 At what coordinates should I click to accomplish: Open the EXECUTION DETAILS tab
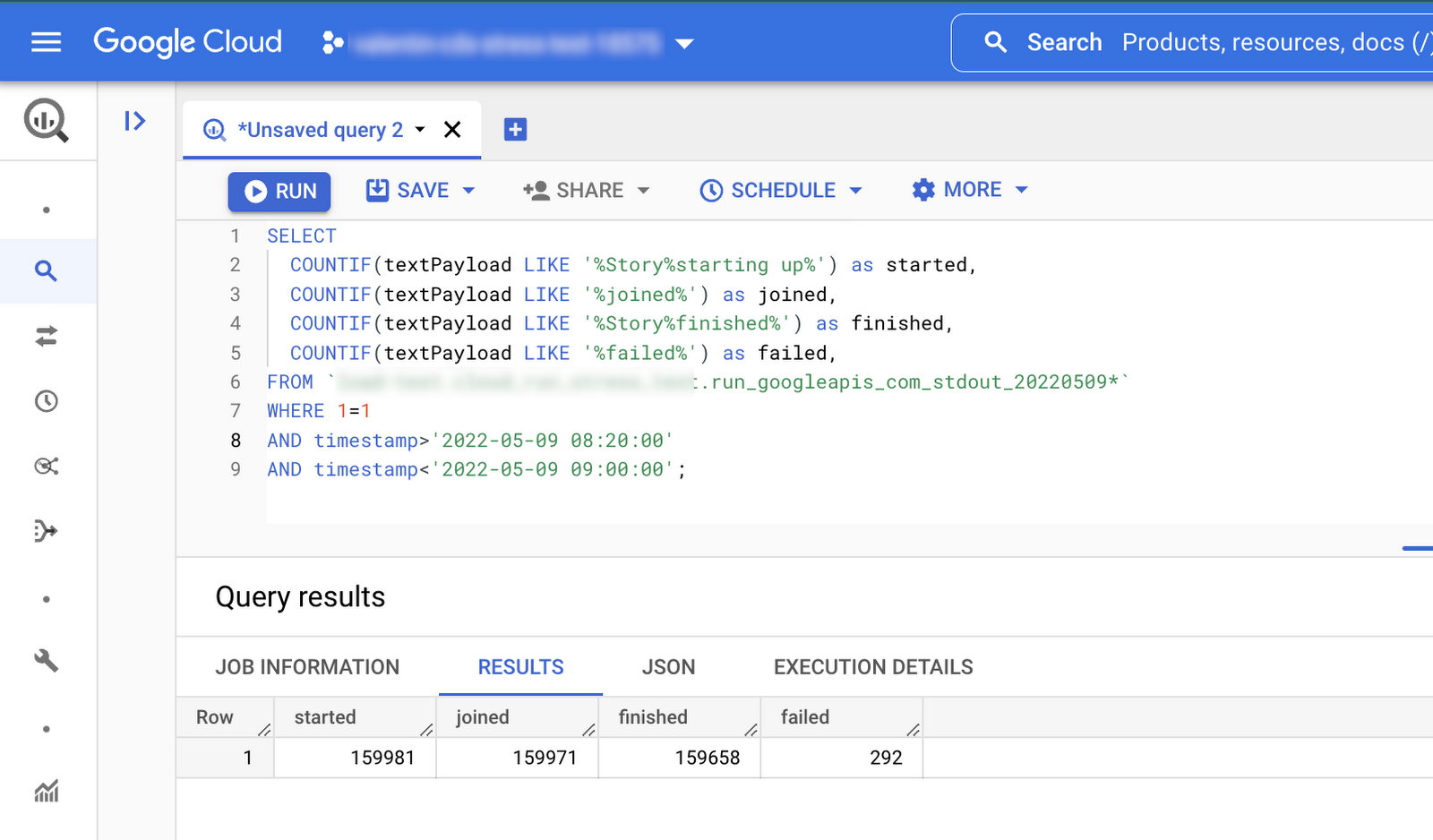pyautogui.click(x=873, y=667)
